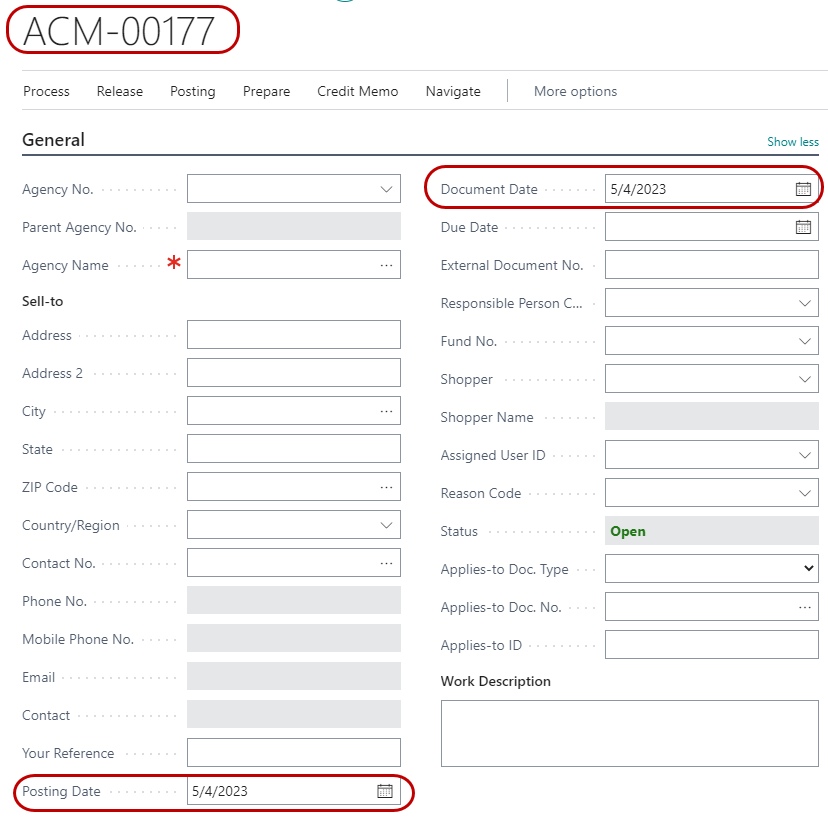Open the Process menu

(46, 91)
